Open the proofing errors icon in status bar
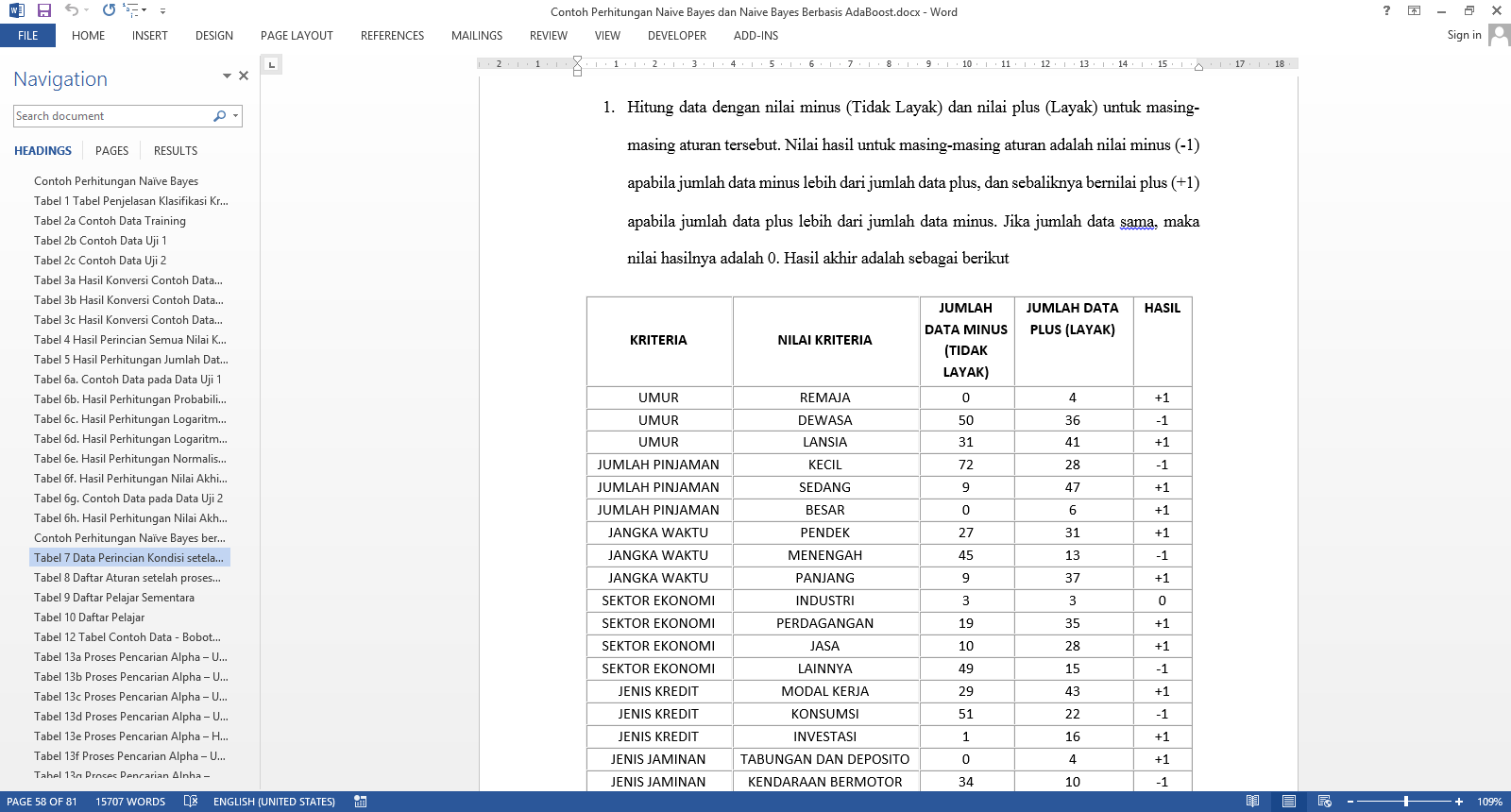 pyautogui.click(x=191, y=802)
